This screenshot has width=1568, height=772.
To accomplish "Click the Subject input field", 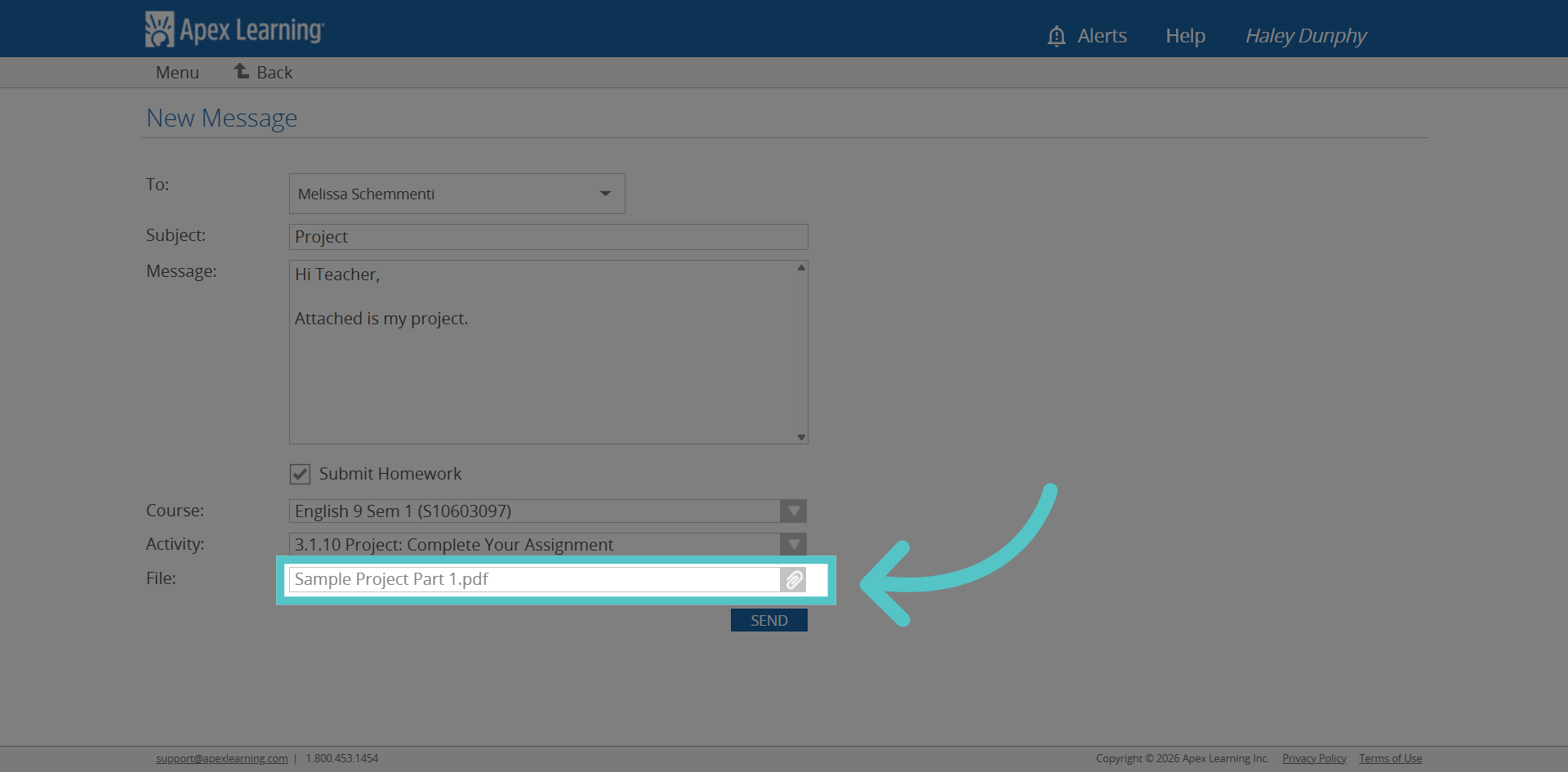I will (x=549, y=237).
